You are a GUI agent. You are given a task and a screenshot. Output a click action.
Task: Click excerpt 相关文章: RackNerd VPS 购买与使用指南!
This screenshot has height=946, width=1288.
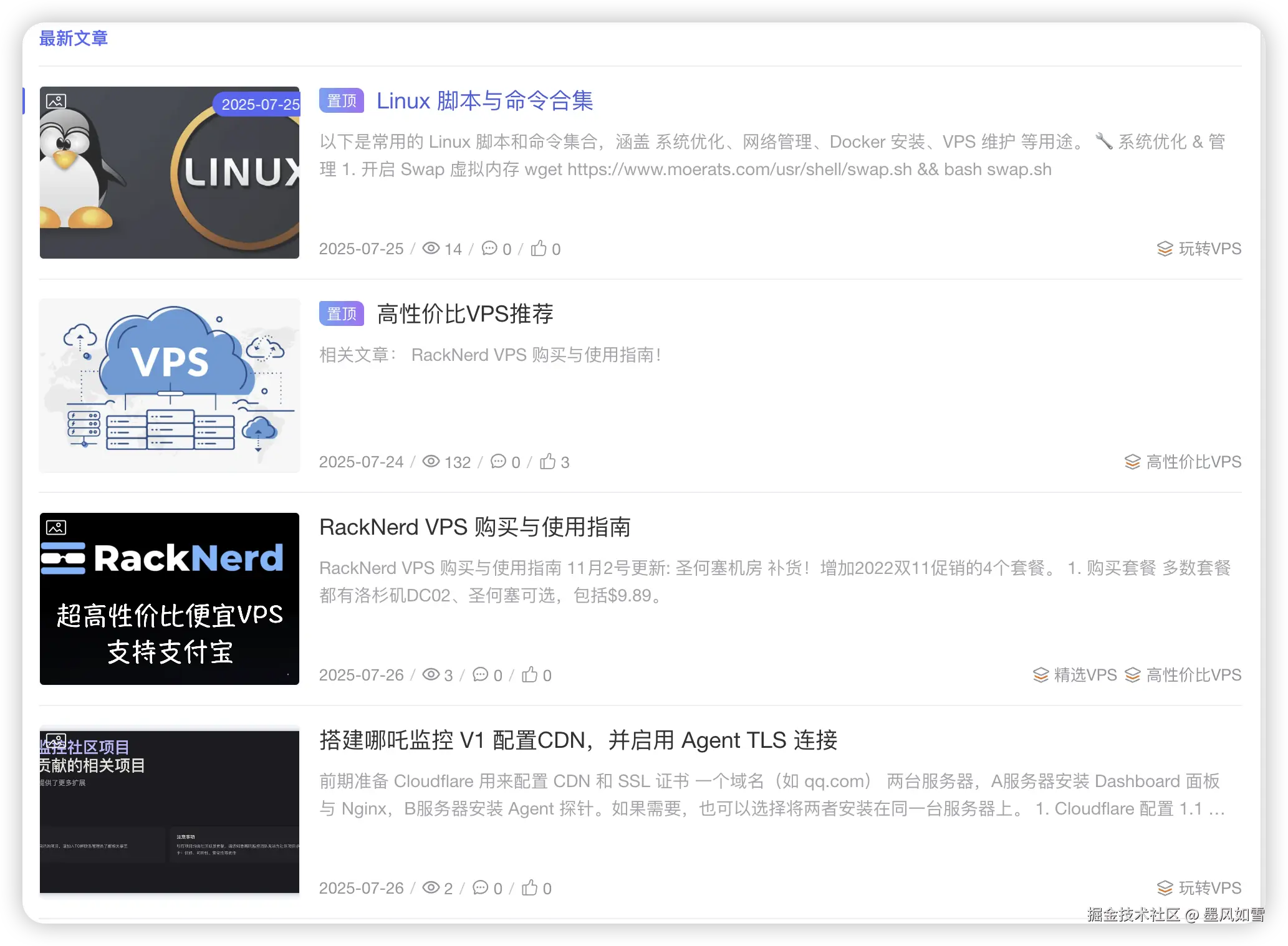(491, 355)
